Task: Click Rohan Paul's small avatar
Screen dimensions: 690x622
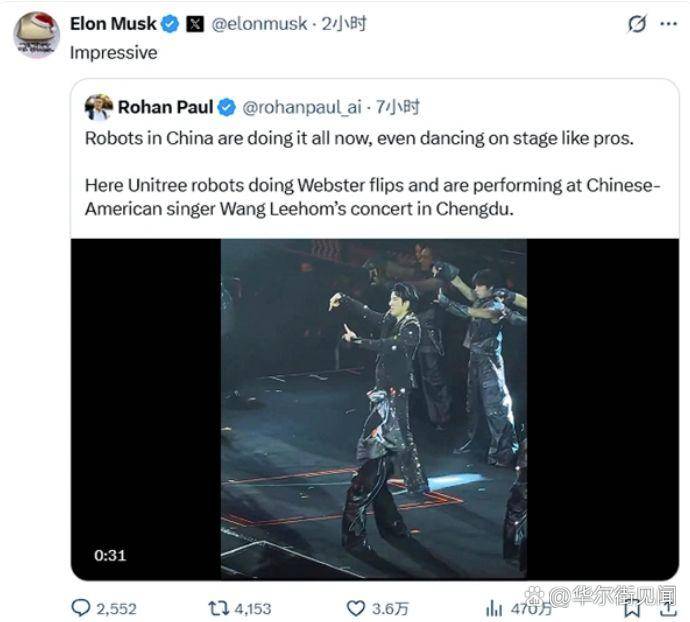Action: click(99, 107)
